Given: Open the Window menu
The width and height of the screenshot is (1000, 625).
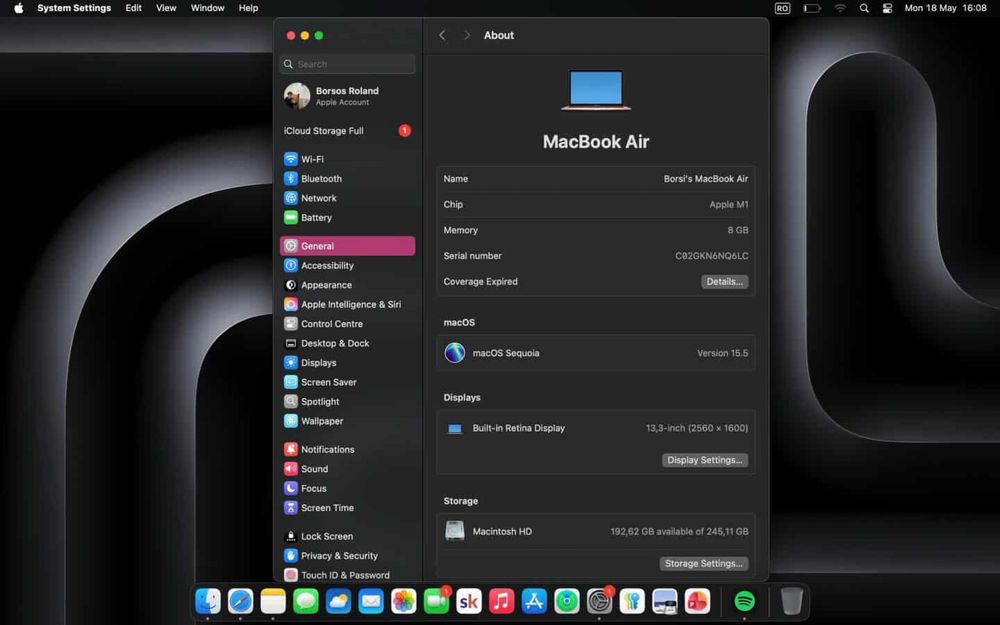Looking at the screenshot, I should (x=207, y=8).
